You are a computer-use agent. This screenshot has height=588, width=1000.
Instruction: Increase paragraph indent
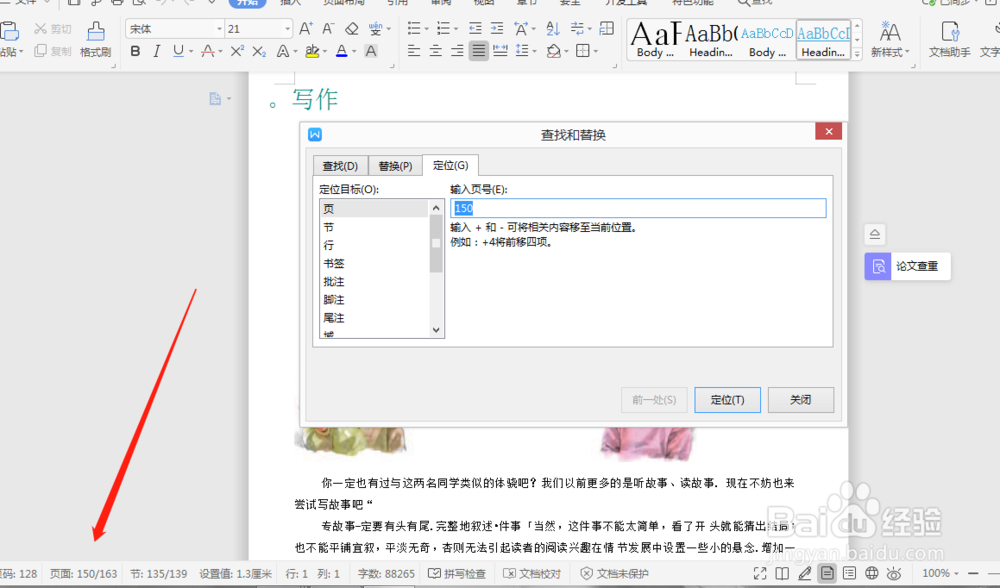pyautogui.click(x=497, y=29)
